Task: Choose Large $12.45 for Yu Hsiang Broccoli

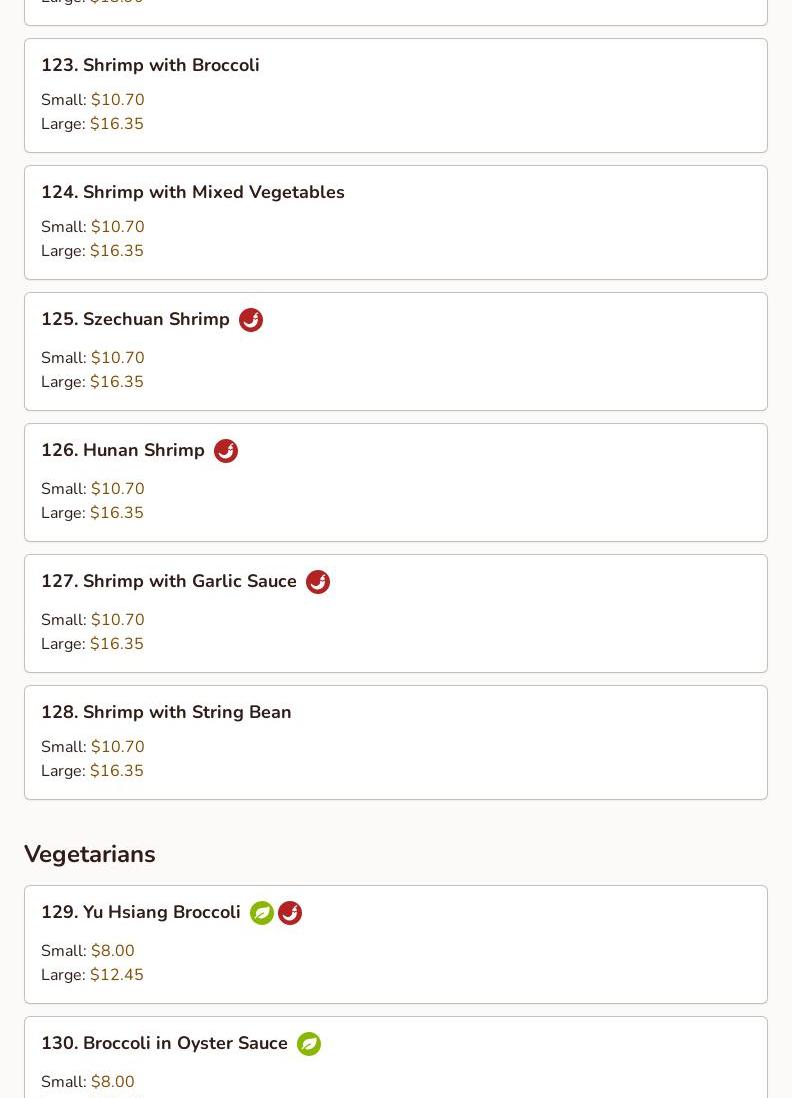Action: [92, 975]
